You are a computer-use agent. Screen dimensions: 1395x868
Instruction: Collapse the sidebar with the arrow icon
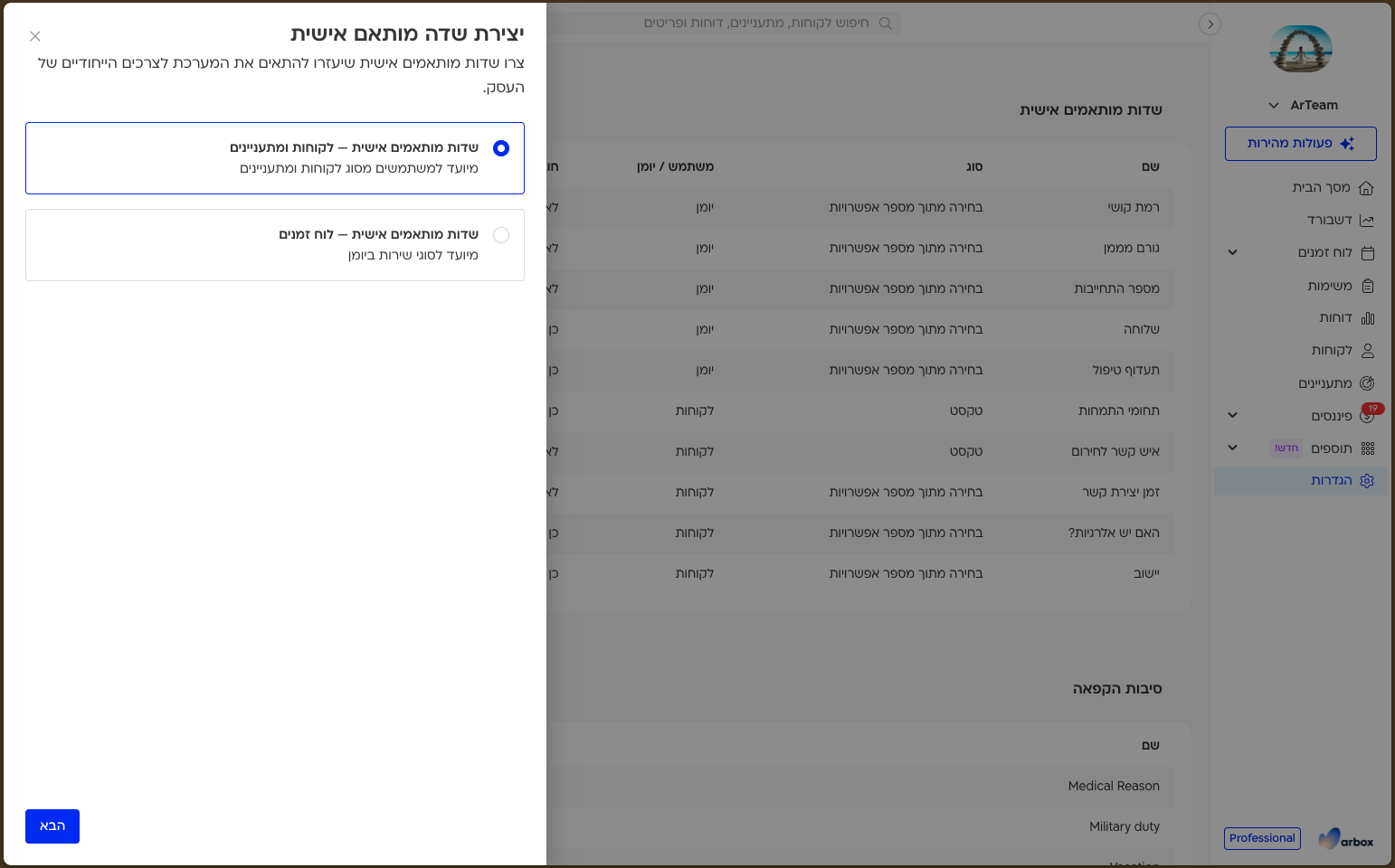coord(1210,24)
